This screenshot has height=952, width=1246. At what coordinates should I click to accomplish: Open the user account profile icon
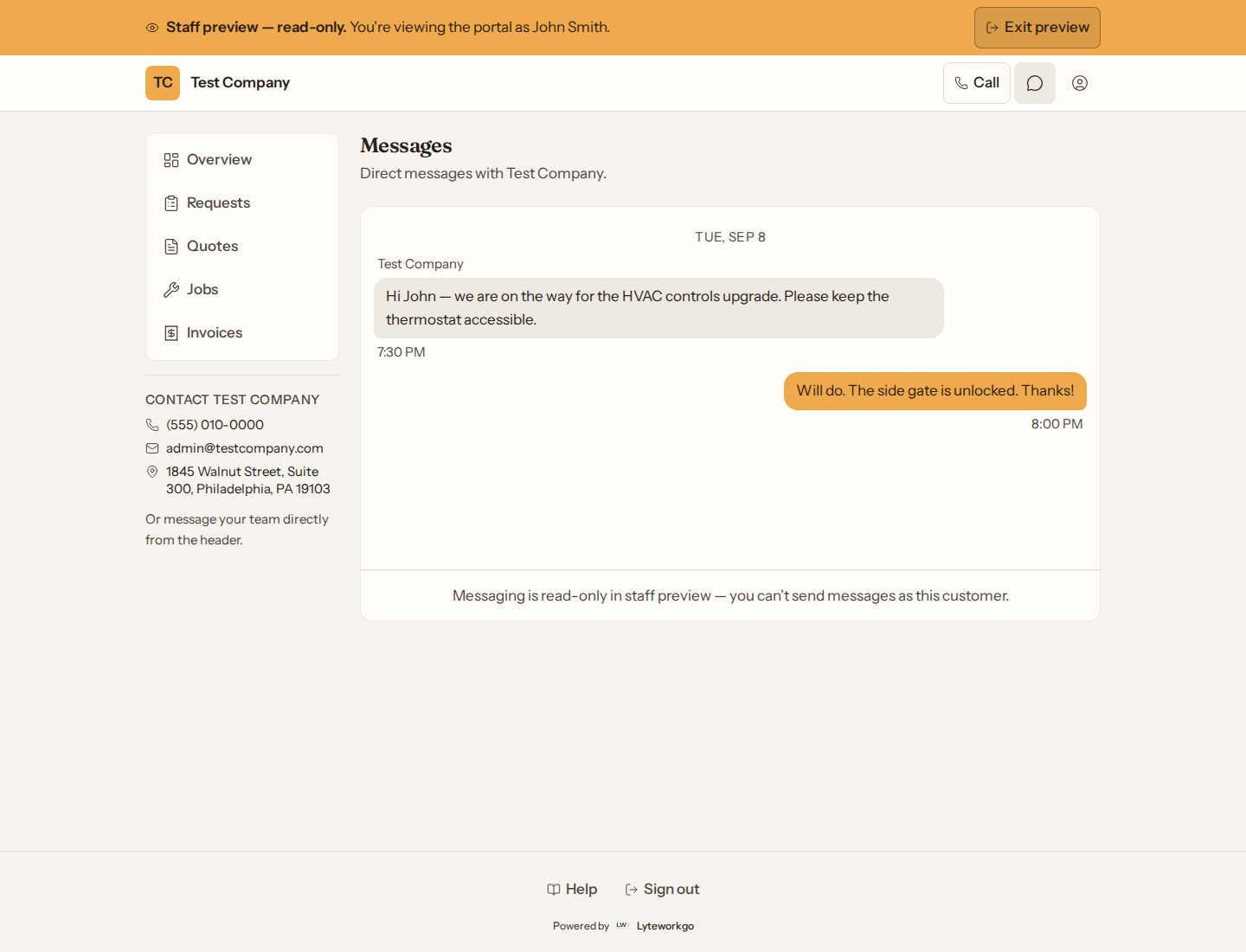click(x=1080, y=83)
